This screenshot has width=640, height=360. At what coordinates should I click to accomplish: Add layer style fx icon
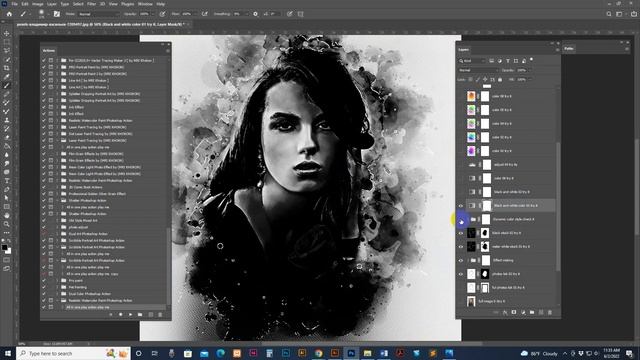(505, 312)
